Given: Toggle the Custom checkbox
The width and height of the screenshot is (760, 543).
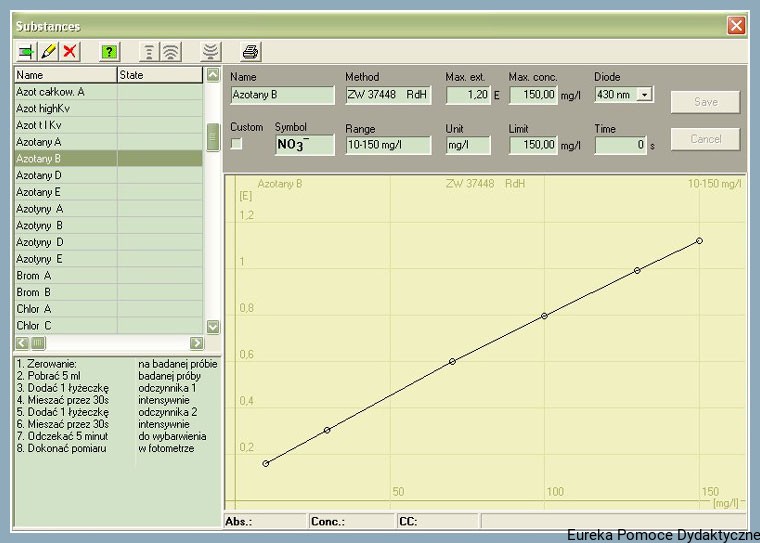Looking at the screenshot, I should click(237, 144).
